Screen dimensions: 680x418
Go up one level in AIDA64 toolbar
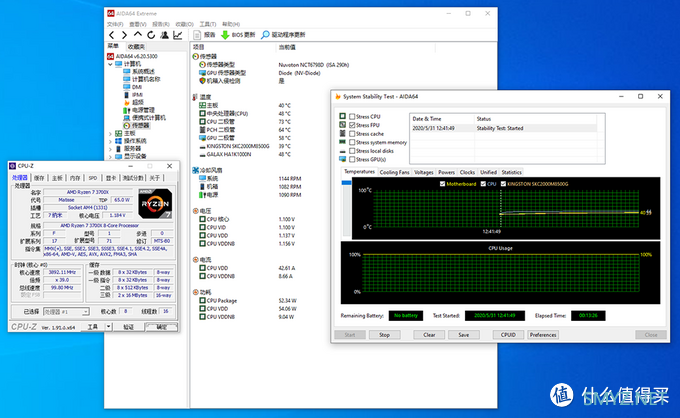[x=137, y=35]
